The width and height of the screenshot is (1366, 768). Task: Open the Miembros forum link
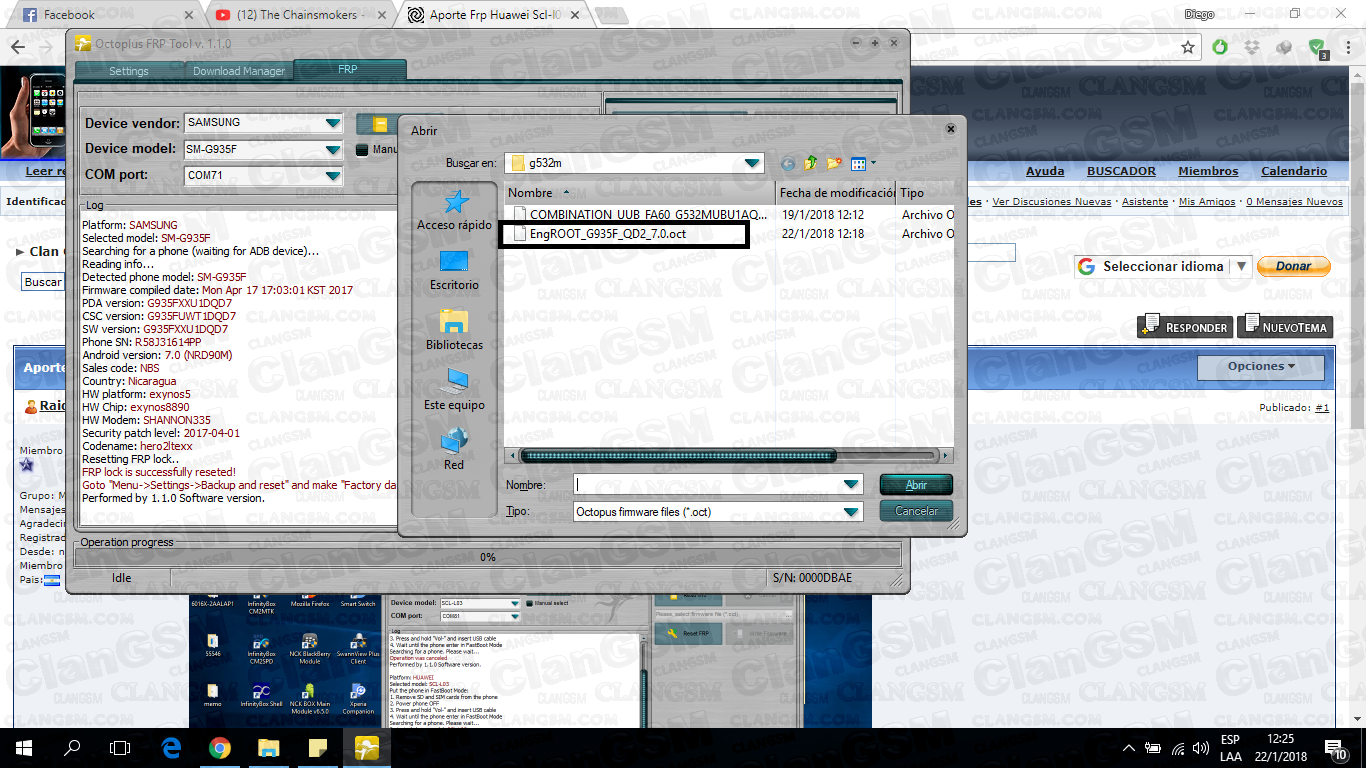(x=1208, y=171)
